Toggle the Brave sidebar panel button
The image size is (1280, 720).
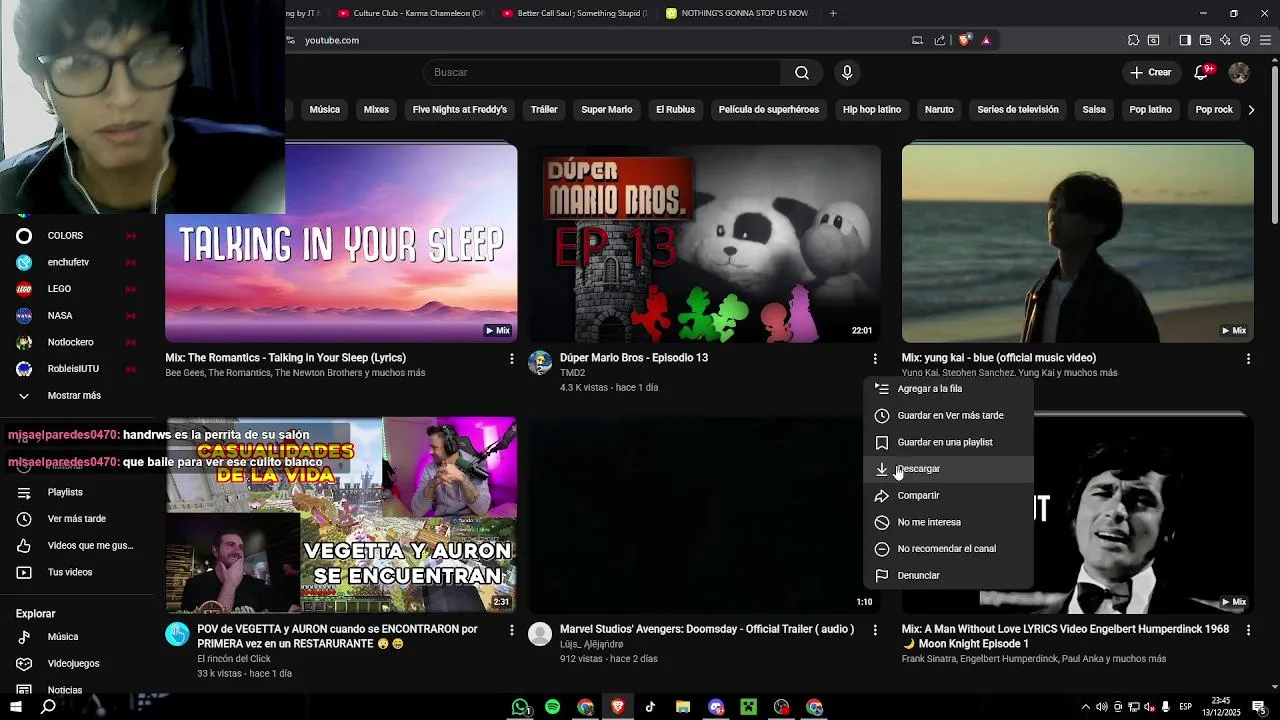tap(1185, 40)
